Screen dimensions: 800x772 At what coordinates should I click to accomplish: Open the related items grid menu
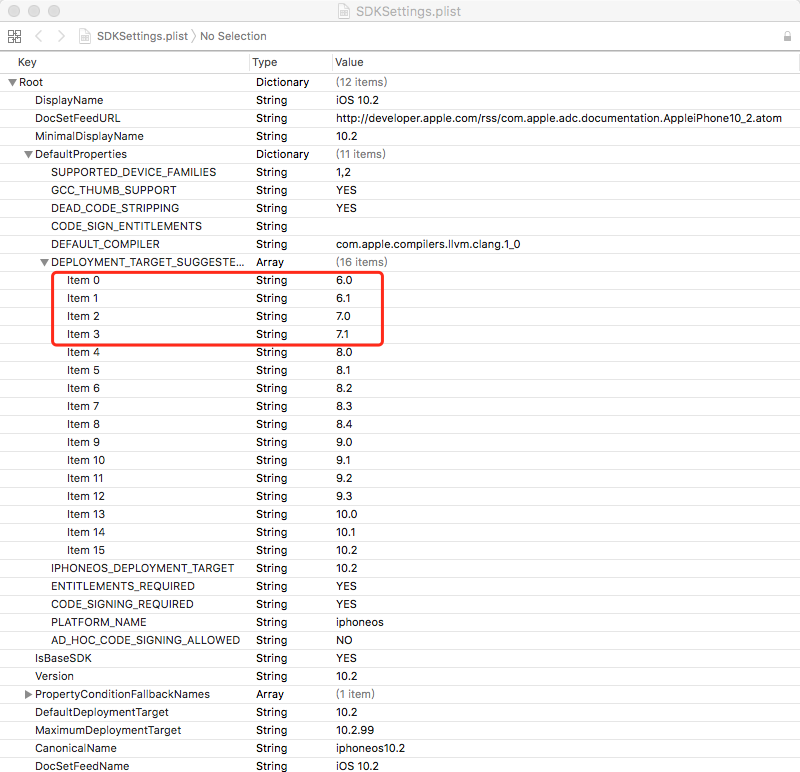(14, 36)
